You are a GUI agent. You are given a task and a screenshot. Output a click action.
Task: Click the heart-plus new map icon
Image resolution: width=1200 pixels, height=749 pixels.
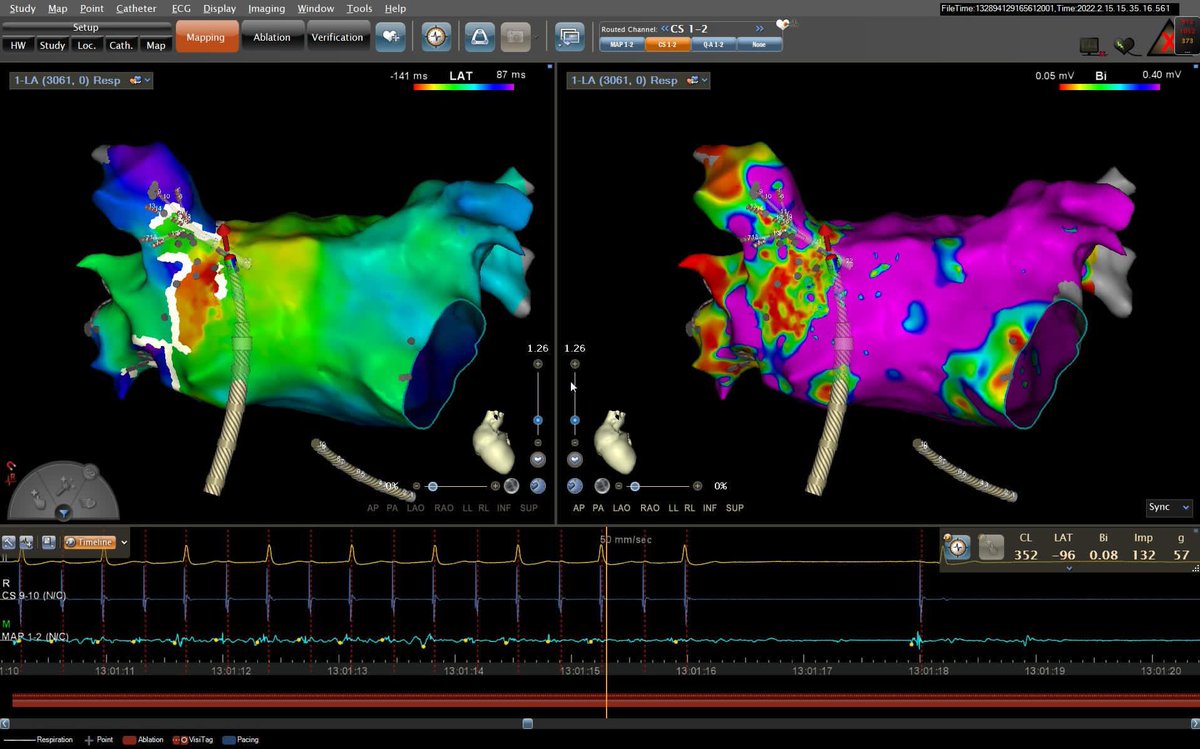[x=391, y=37]
